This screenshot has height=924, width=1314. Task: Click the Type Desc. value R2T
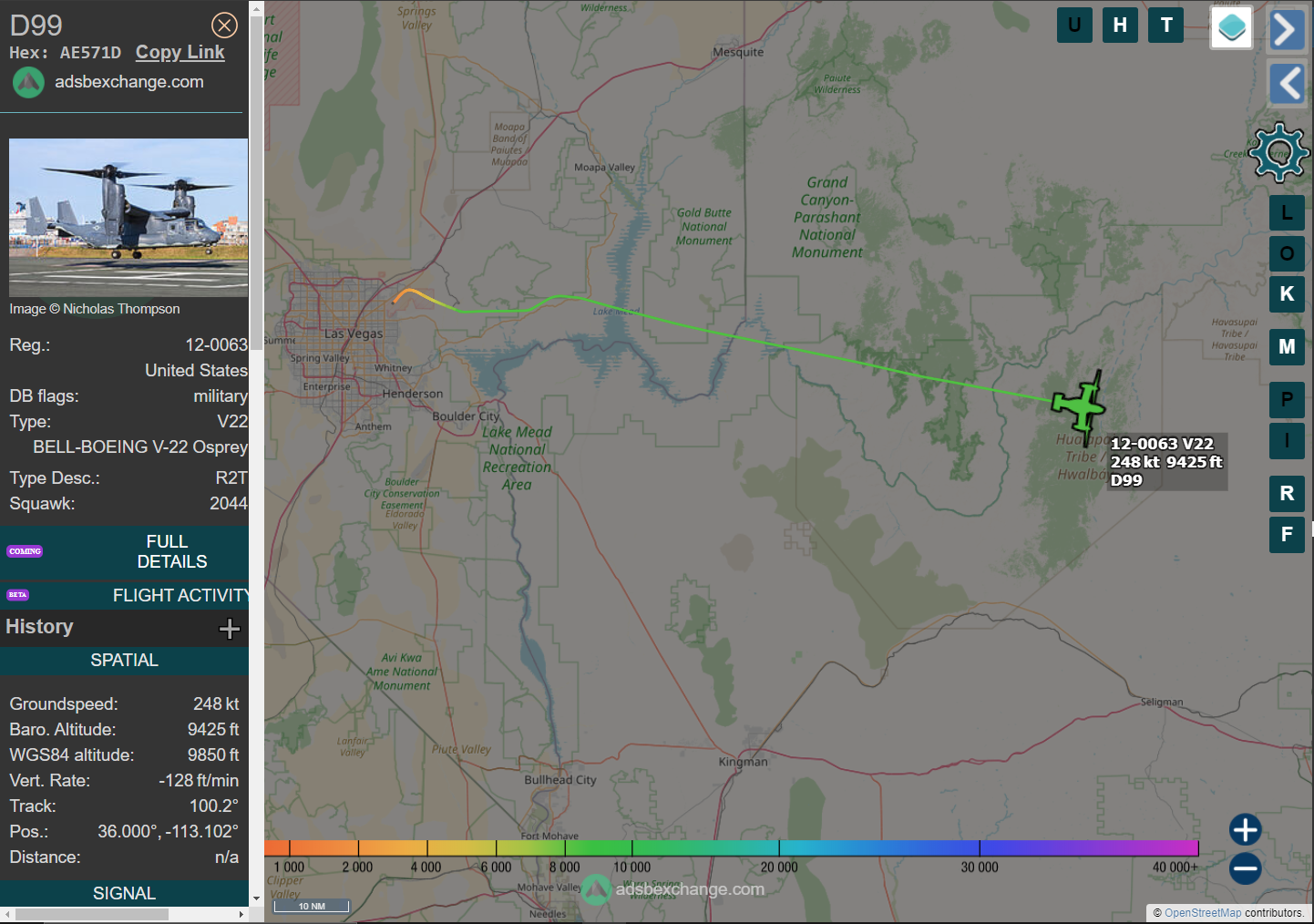tap(231, 478)
